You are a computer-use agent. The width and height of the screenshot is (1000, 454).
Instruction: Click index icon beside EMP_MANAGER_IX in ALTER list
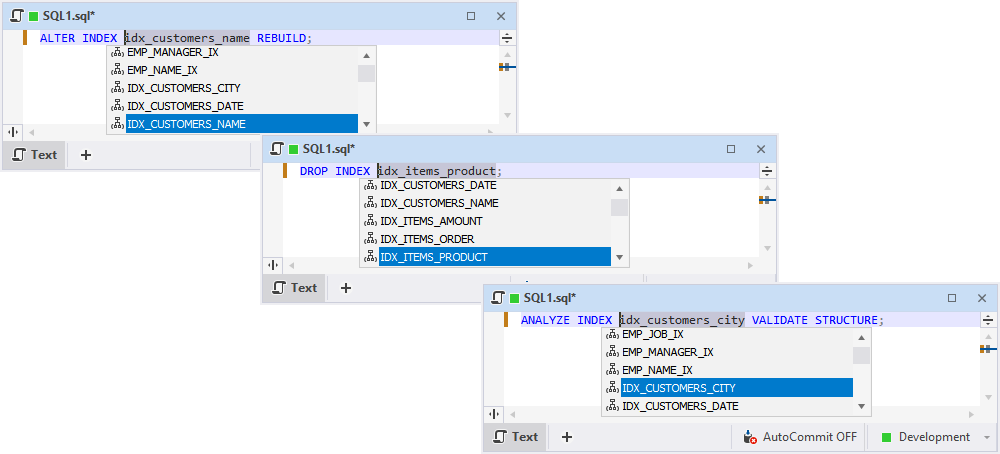pos(117,52)
